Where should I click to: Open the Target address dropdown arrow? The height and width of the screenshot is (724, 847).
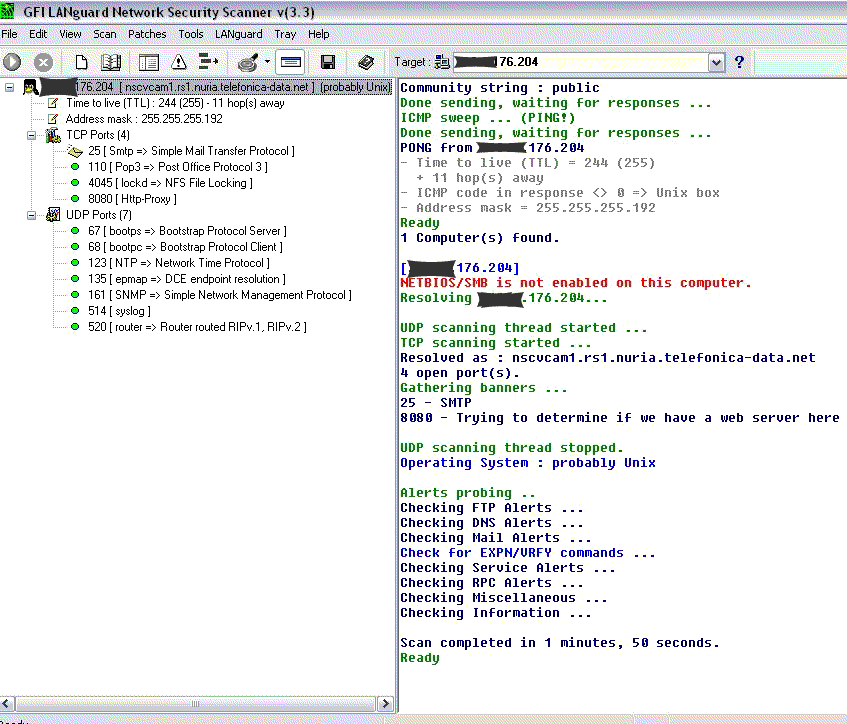(x=716, y=63)
